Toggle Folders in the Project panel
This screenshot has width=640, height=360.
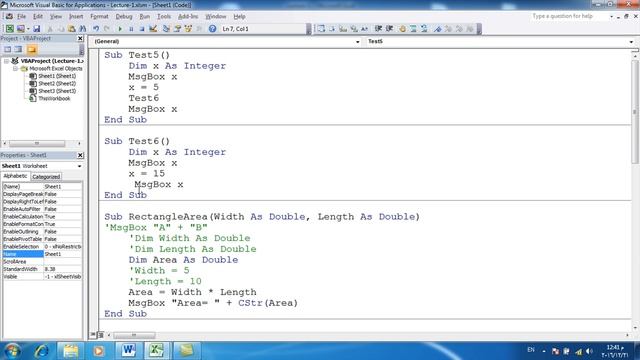coord(32,49)
